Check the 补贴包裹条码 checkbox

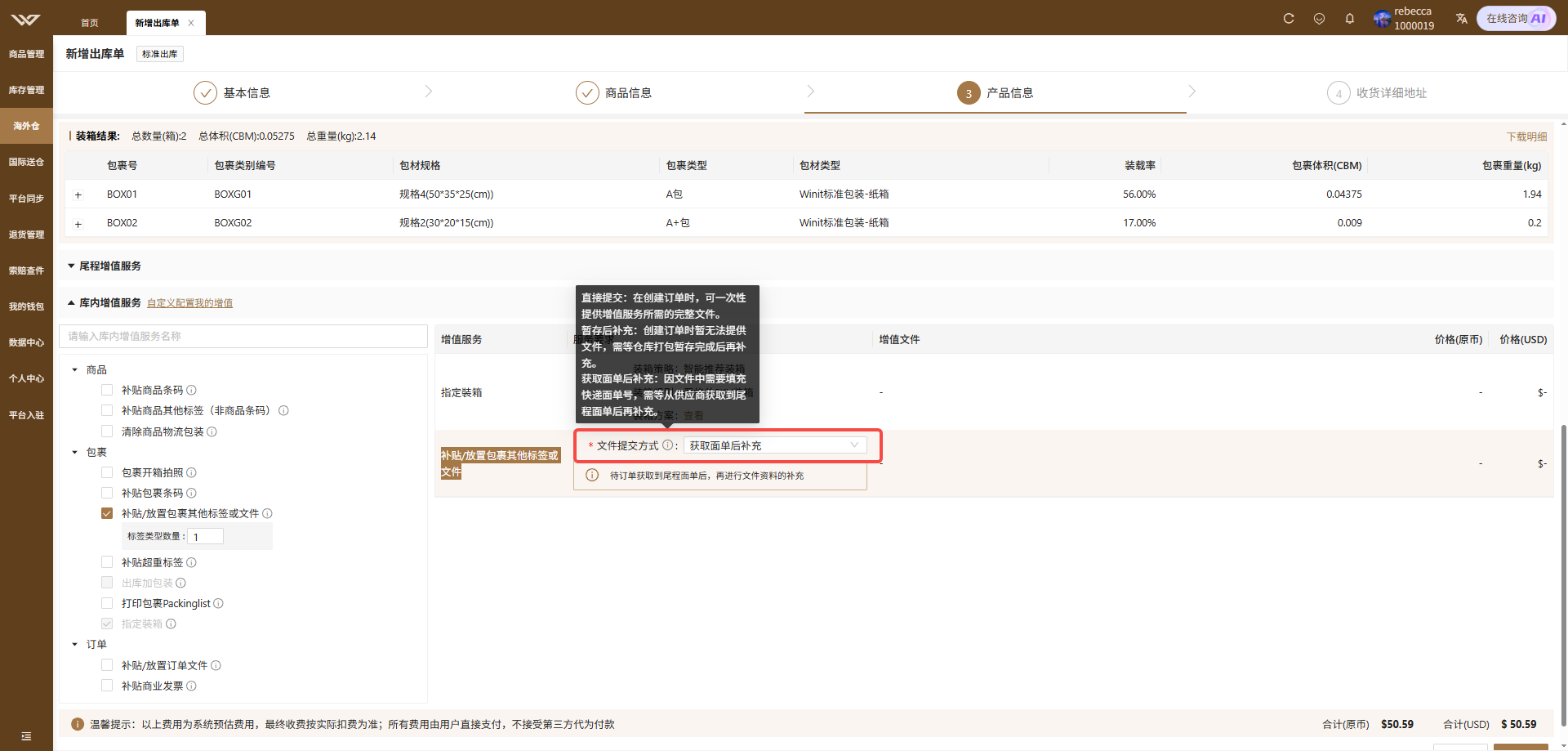107,493
